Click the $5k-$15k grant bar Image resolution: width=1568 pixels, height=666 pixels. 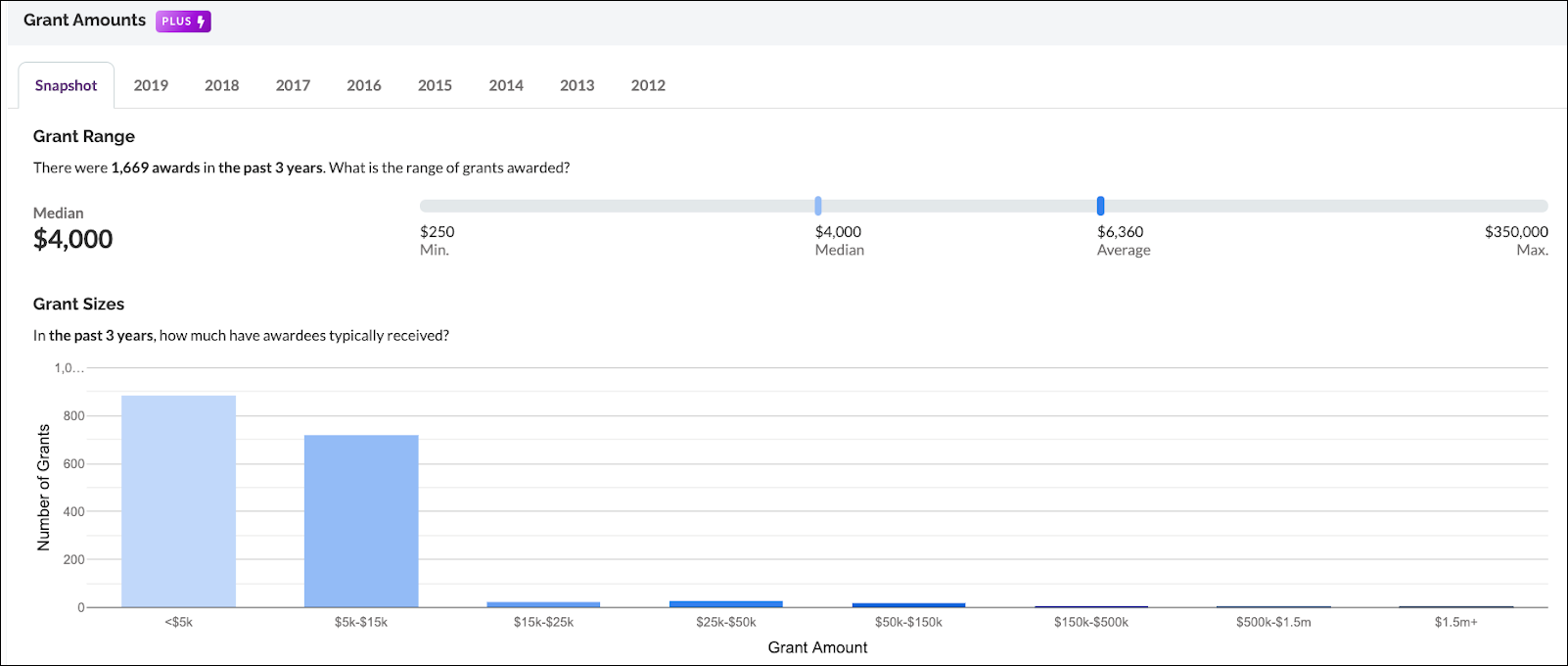[361, 521]
